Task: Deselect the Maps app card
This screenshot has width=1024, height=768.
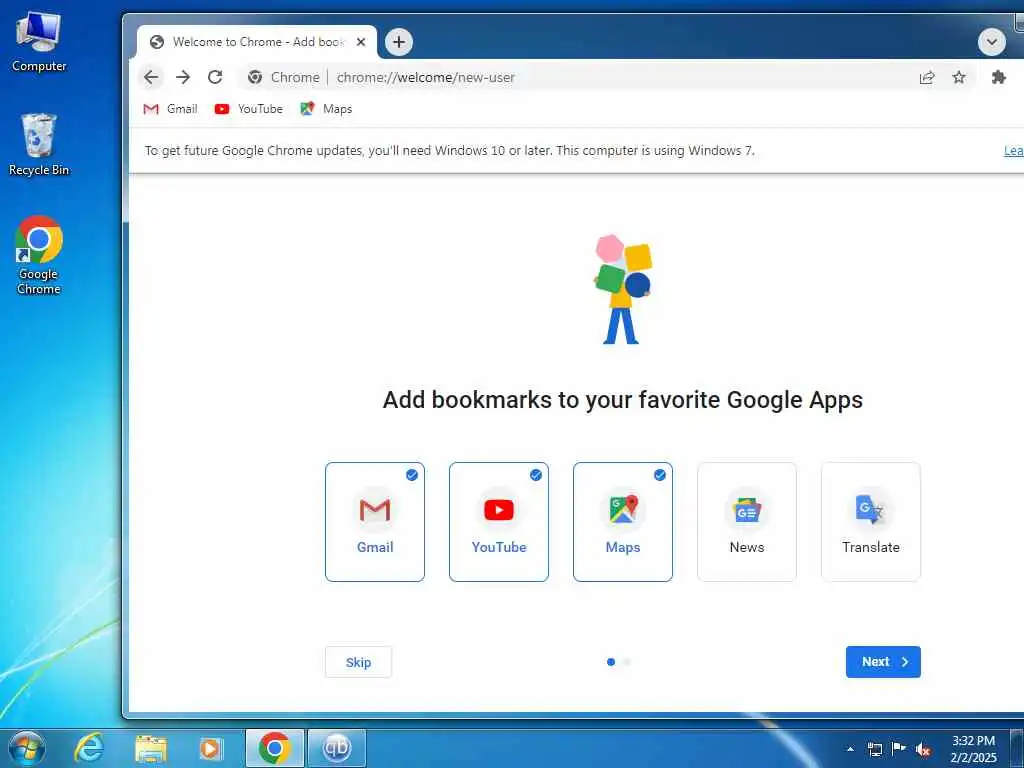Action: point(623,522)
